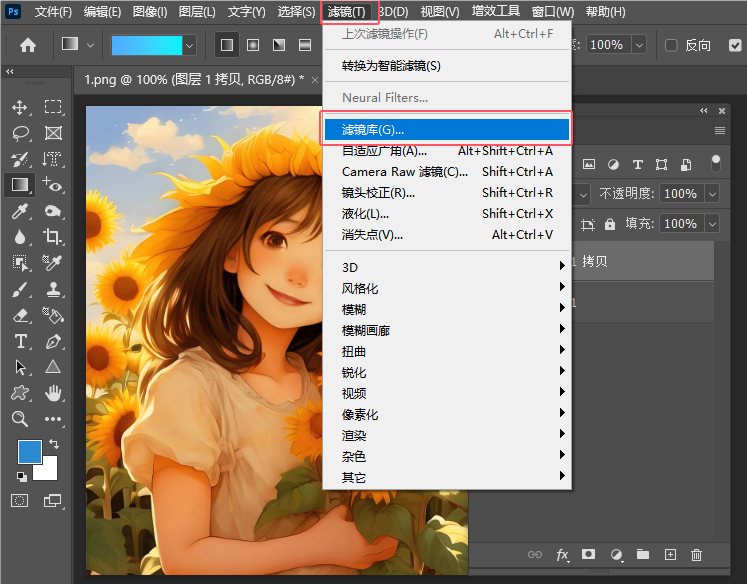Select the Crop tool
Image resolution: width=747 pixels, height=584 pixels.
[x=52, y=236]
